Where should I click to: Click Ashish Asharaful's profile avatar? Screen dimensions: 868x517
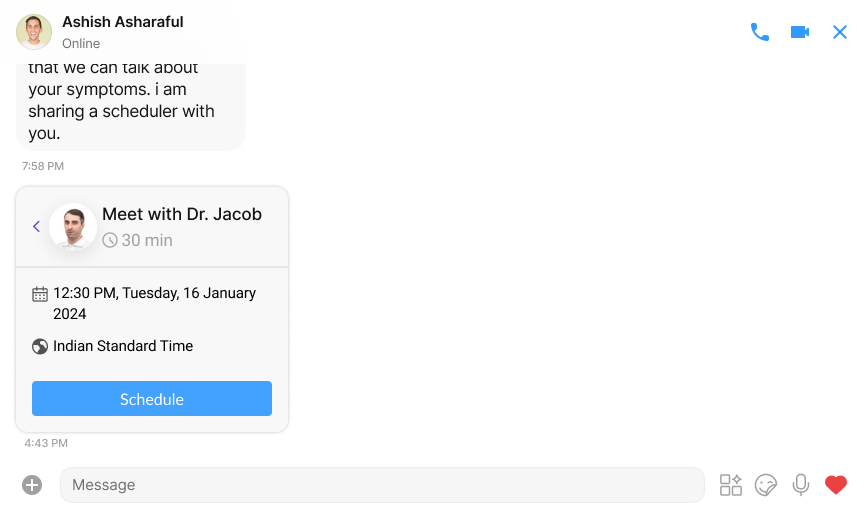coord(34,32)
